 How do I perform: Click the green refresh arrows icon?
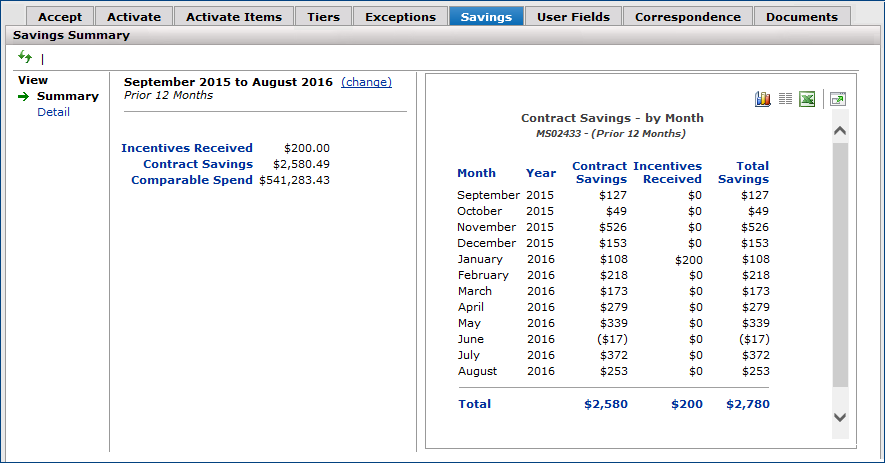[x=25, y=58]
